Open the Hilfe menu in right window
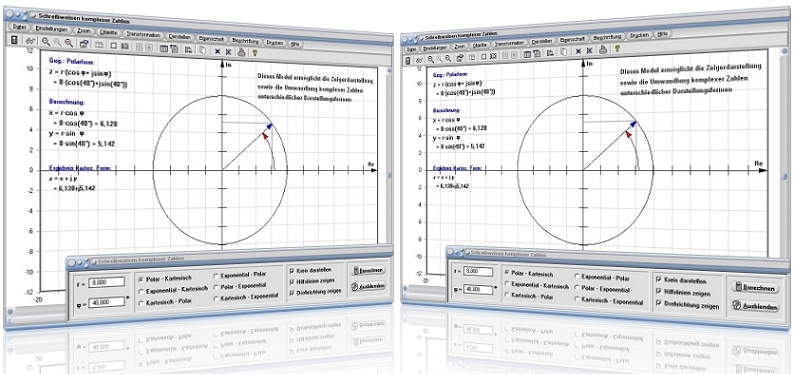The width and height of the screenshot is (794, 374). (662, 34)
